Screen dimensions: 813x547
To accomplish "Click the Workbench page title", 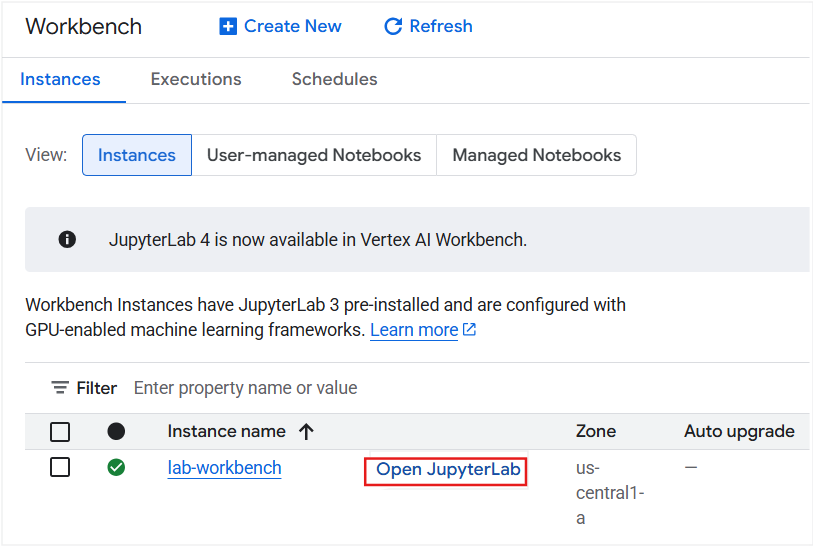I will [83, 26].
